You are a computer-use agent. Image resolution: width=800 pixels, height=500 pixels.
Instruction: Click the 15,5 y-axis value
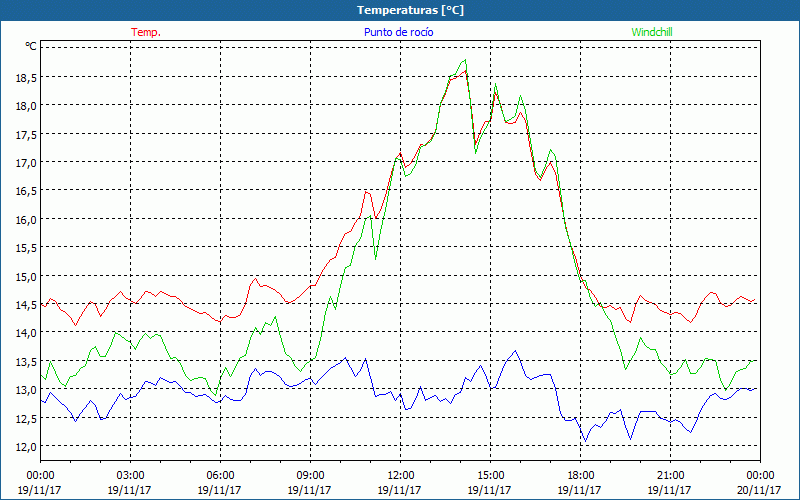(25, 248)
